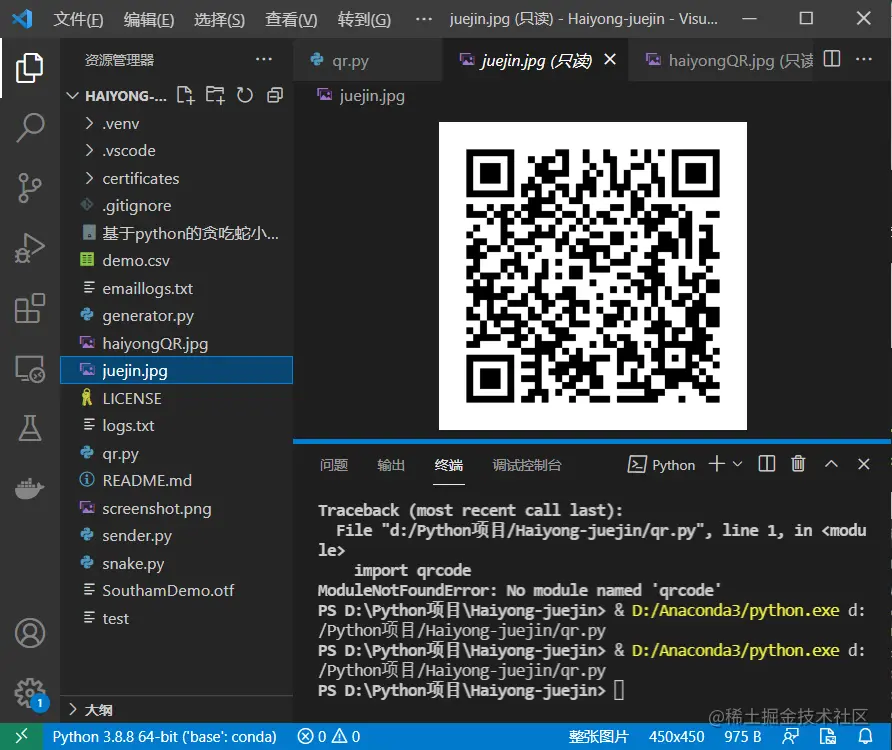Image resolution: width=892 pixels, height=750 pixels.
Task: Close the terminal panel
Action: tap(864, 464)
